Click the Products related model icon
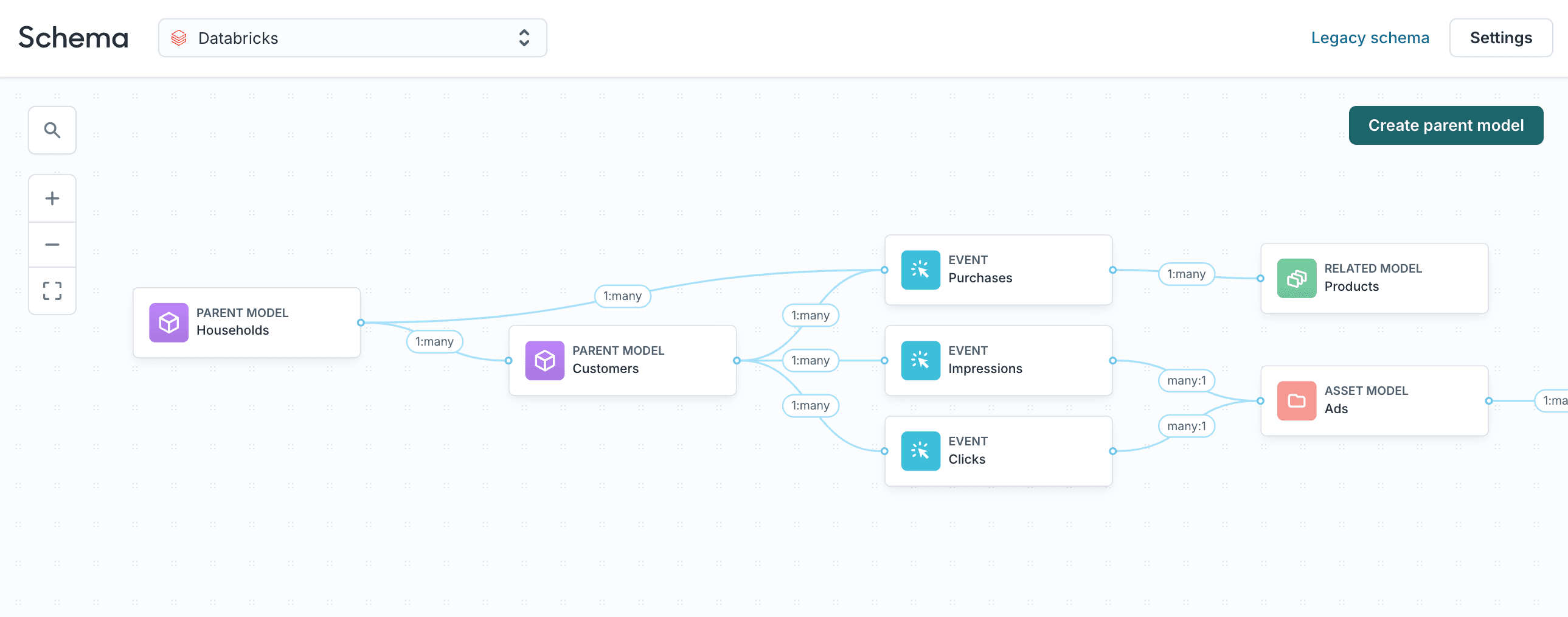 click(x=1297, y=278)
